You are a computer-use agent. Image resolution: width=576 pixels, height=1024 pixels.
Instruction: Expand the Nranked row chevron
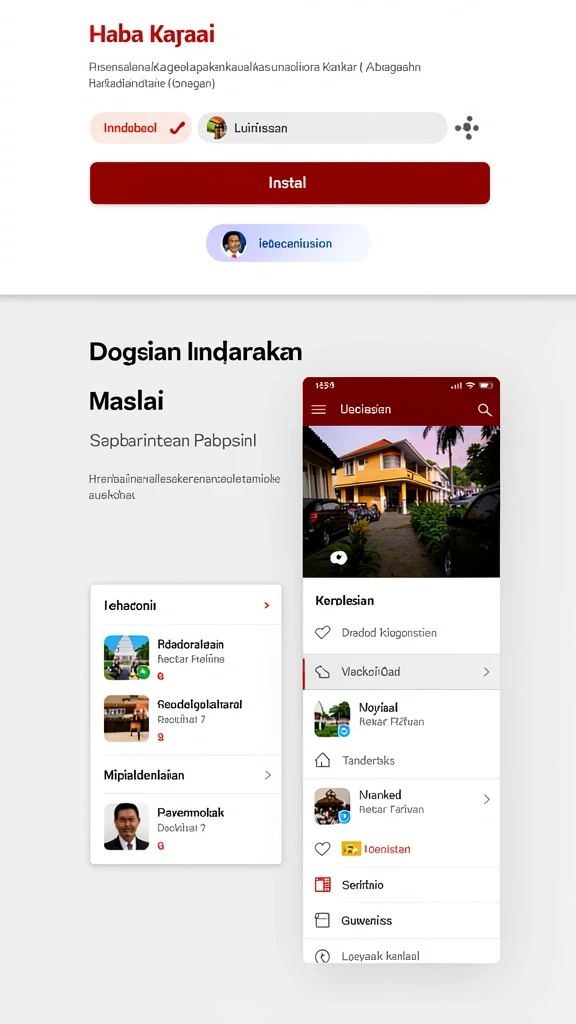click(x=486, y=799)
